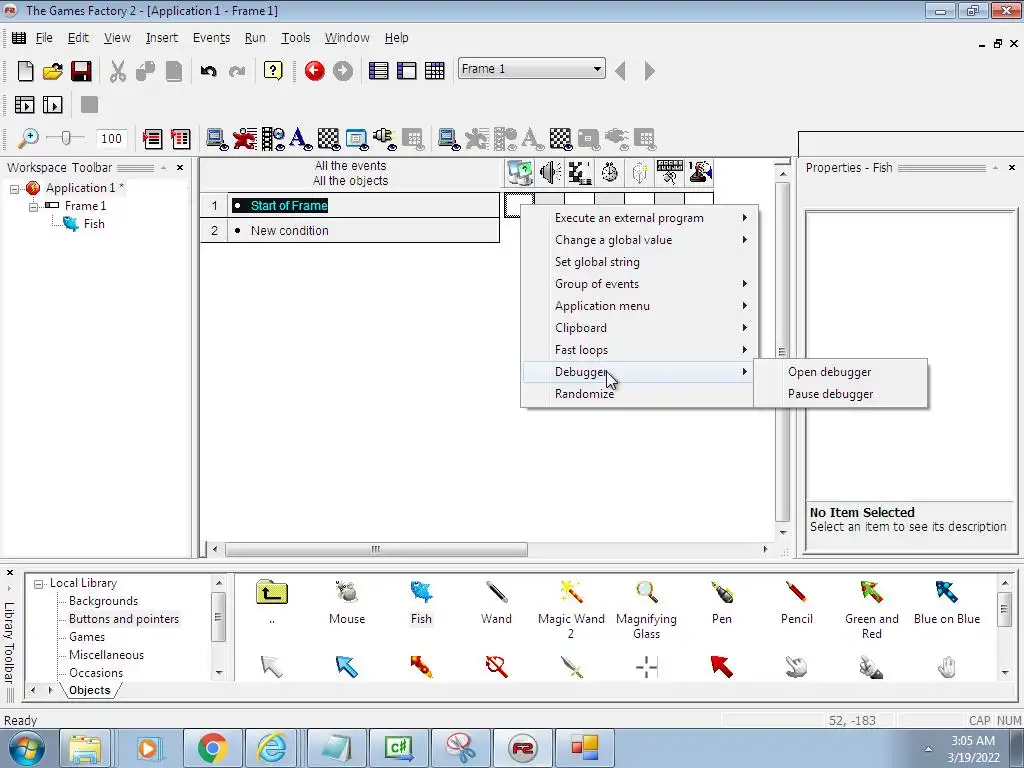Select Pause debugger in the submenu
This screenshot has width=1024, height=768.
(x=840, y=394)
